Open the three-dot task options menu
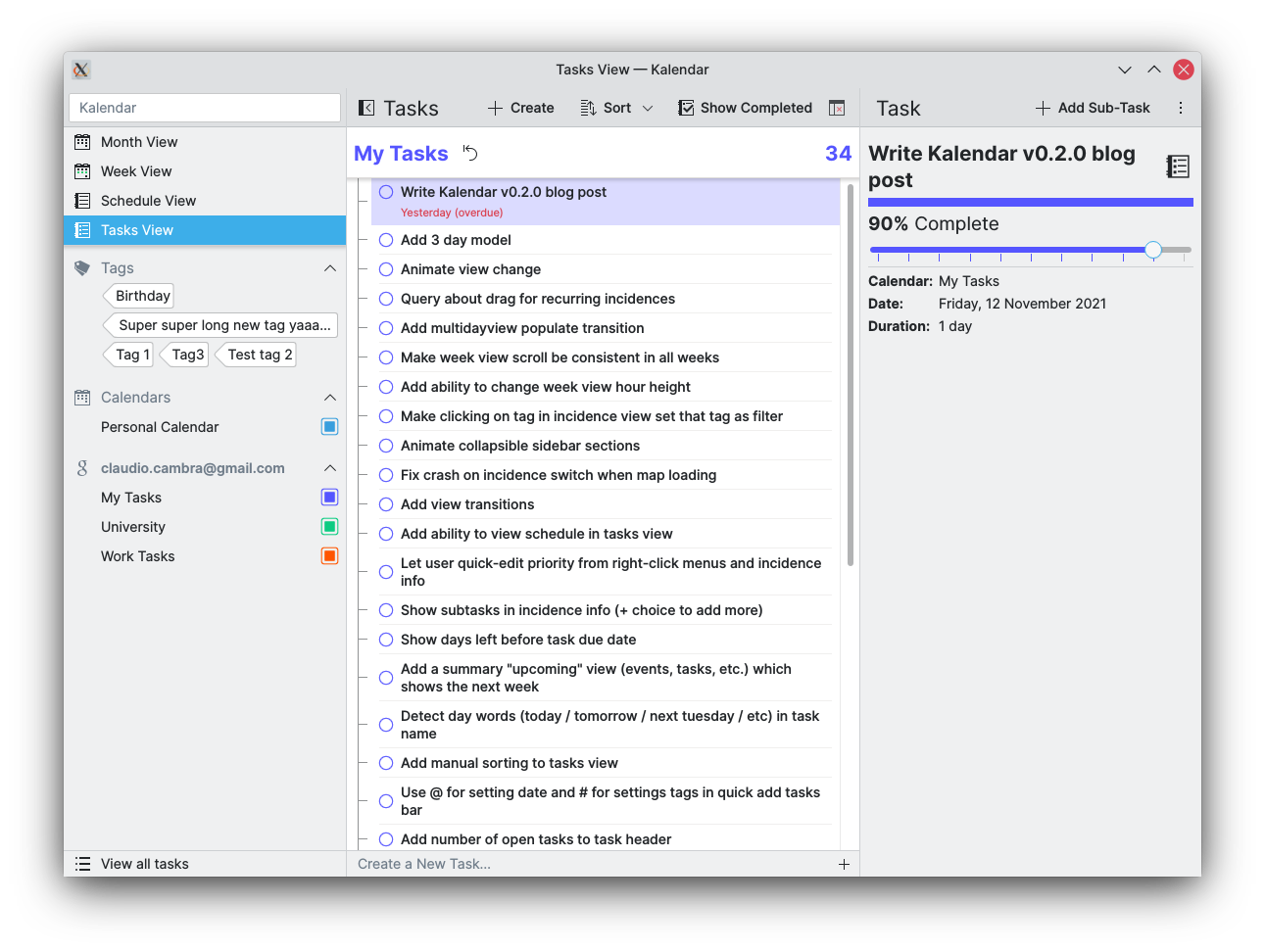The height and width of the screenshot is (952, 1265). point(1181,108)
